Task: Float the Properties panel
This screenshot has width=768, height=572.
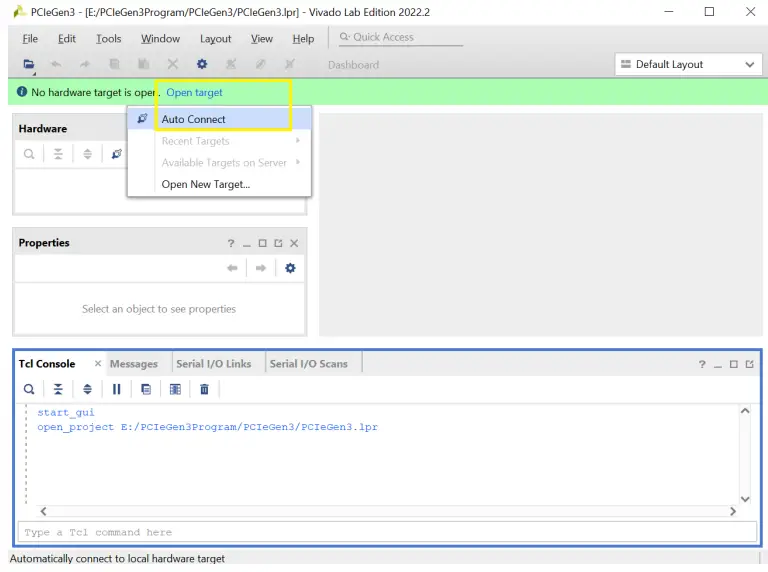Action: pyautogui.click(x=278, y=243)
